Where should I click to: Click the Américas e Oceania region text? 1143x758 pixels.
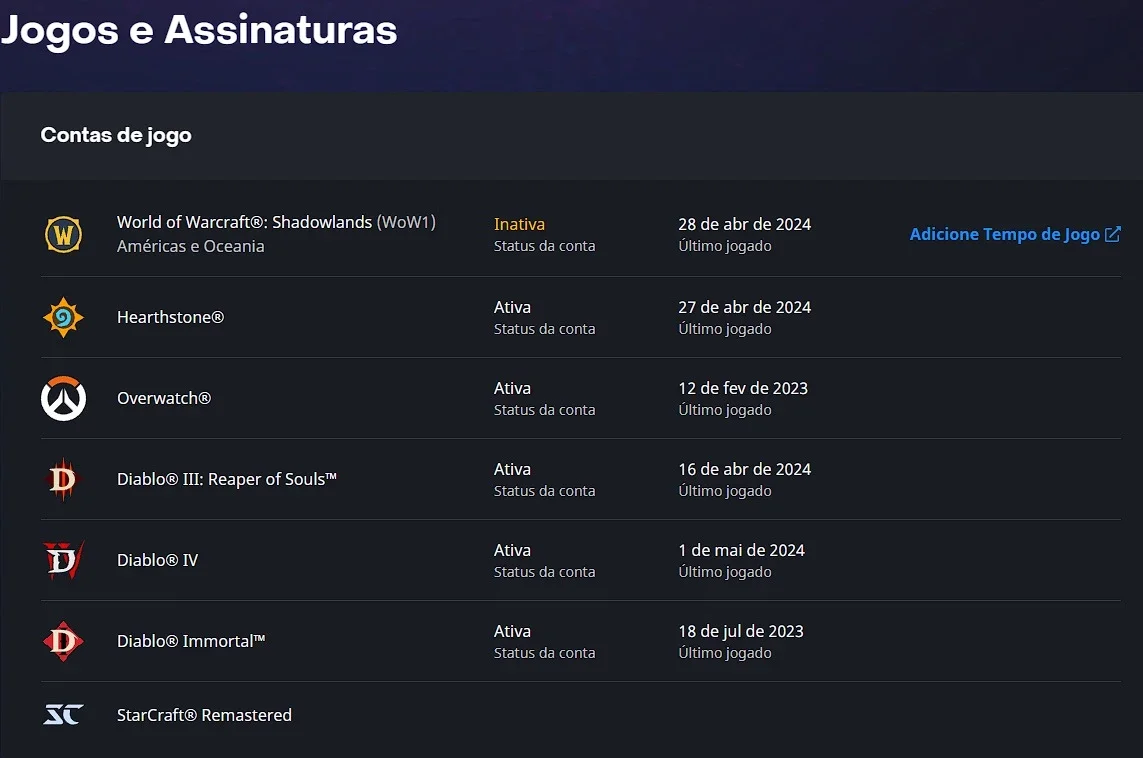[x=190, y=246]
